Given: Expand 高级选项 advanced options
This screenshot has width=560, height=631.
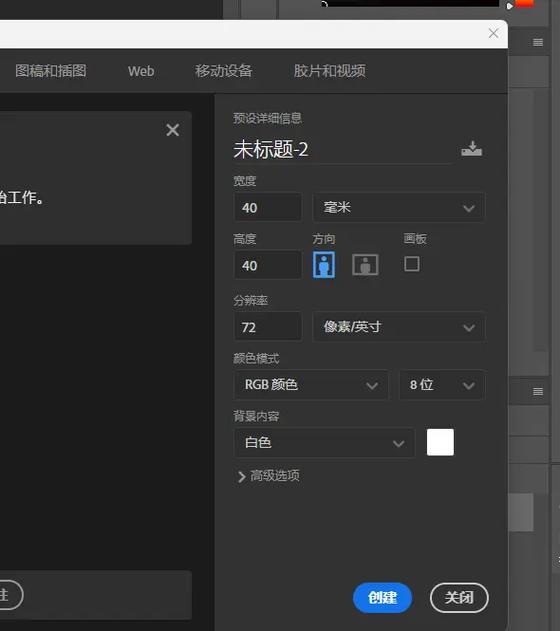Looking at the screenshot, I should click(x=269, y=476).
